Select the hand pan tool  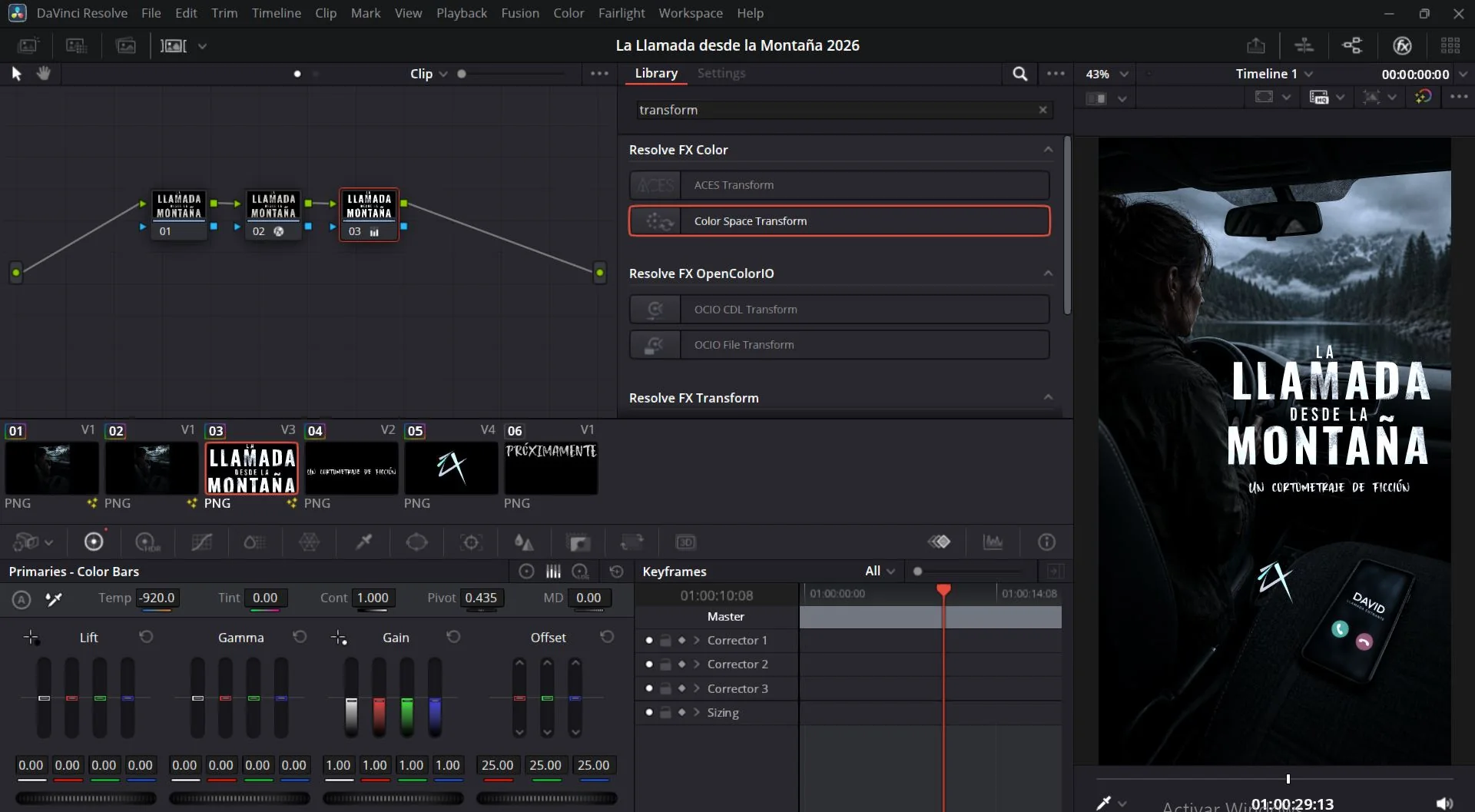[44, 73]
